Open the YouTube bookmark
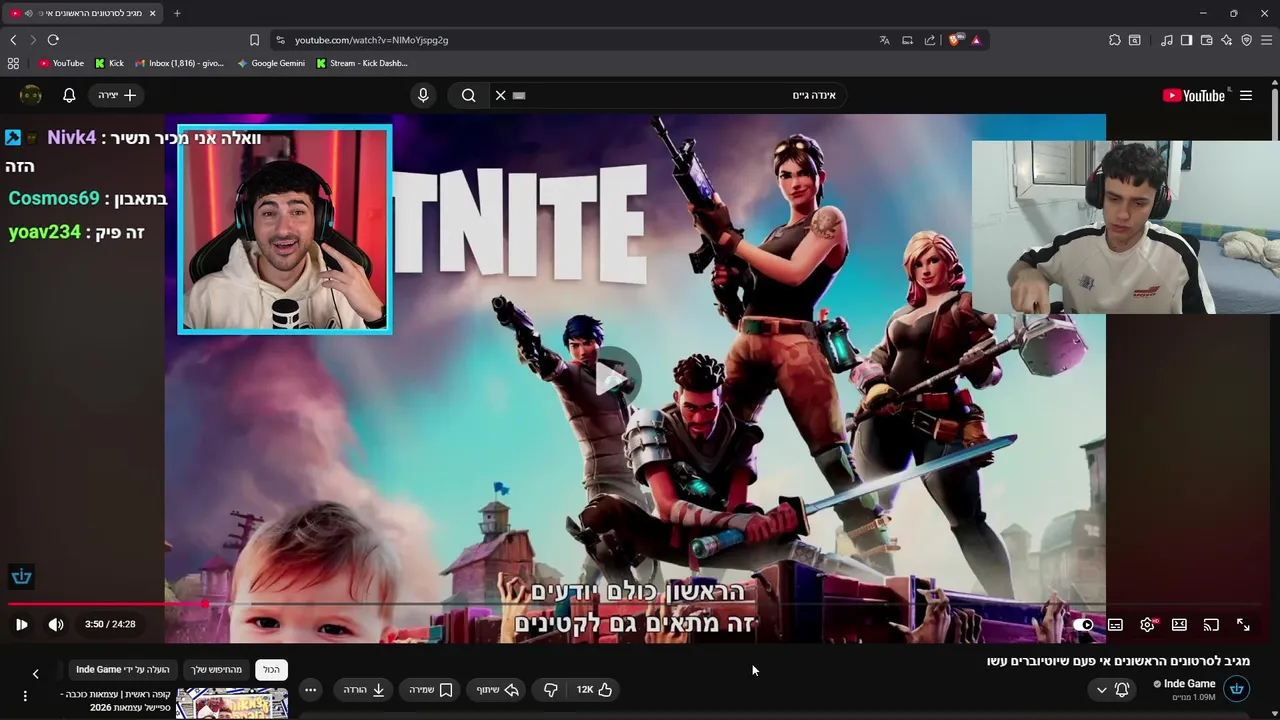The image size is (1280, 720). pos(61,63)
